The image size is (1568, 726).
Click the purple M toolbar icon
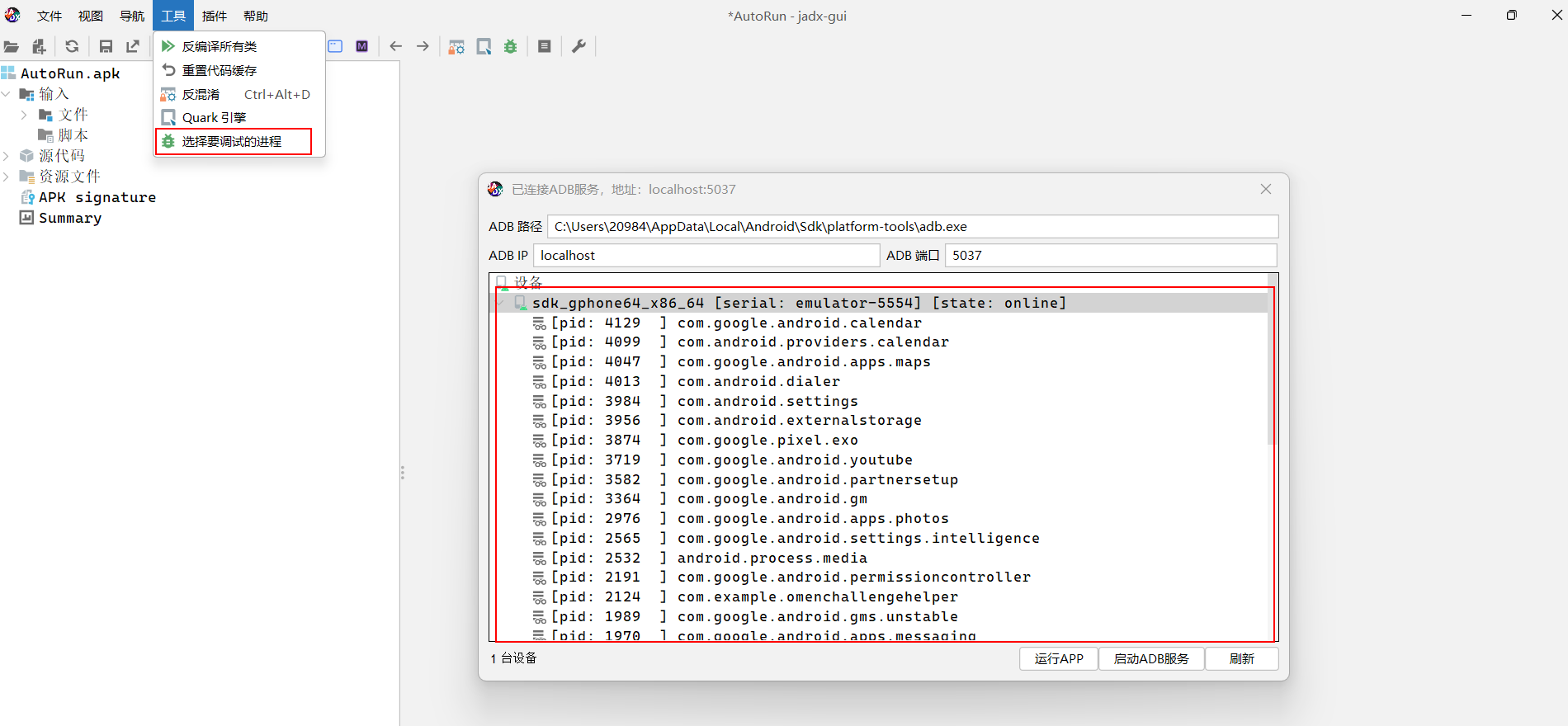coord(361,46)
